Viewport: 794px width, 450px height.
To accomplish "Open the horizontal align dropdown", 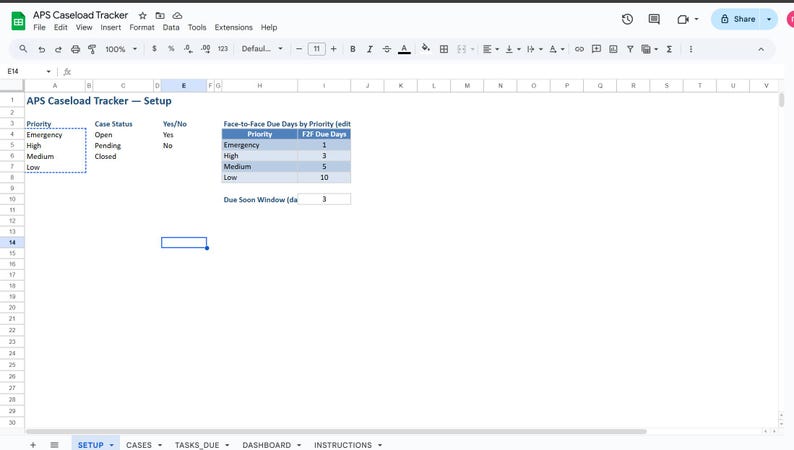I will click(x=491, y=49).
